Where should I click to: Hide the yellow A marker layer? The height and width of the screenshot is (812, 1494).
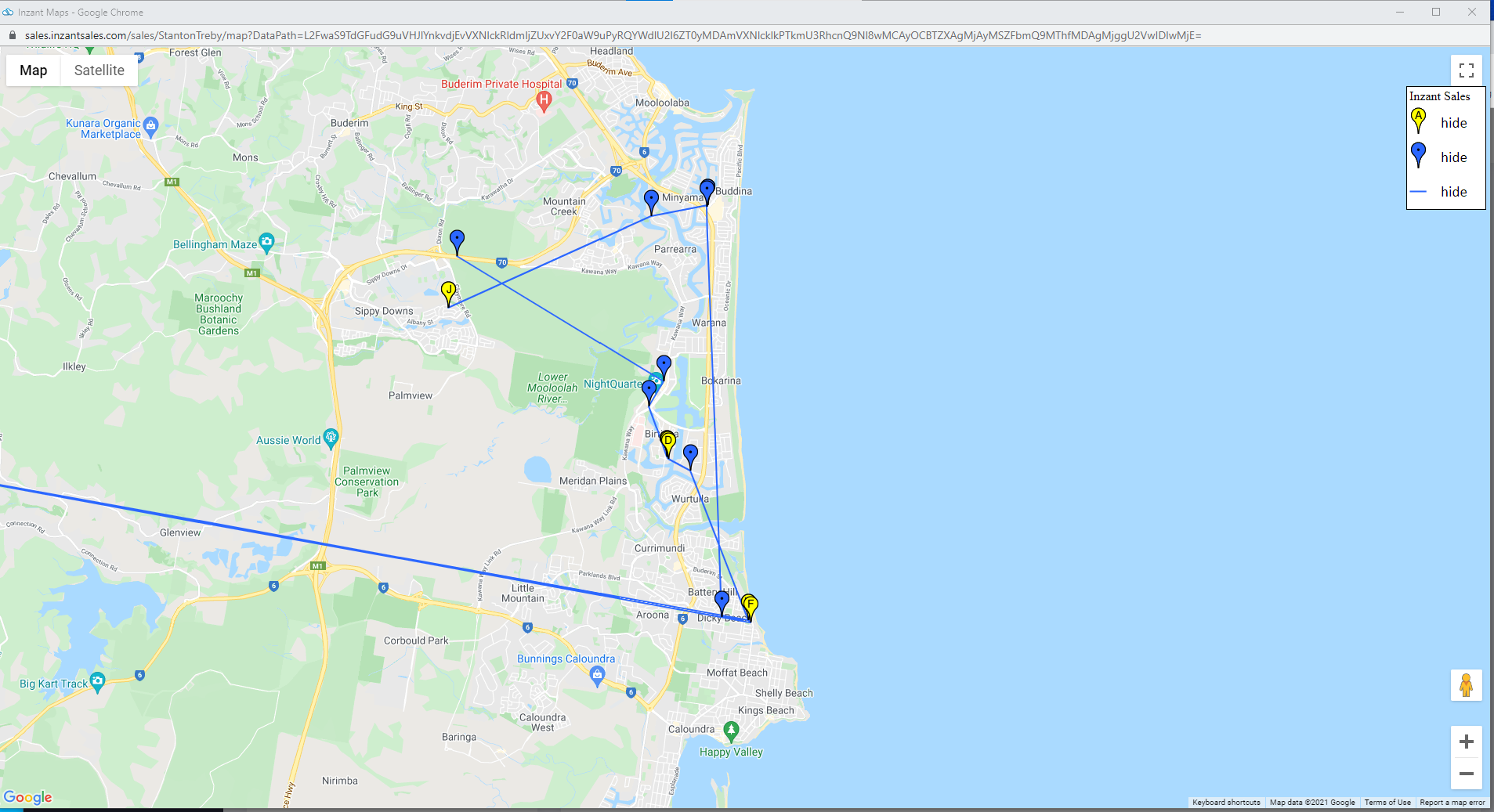click(1453, 123)
